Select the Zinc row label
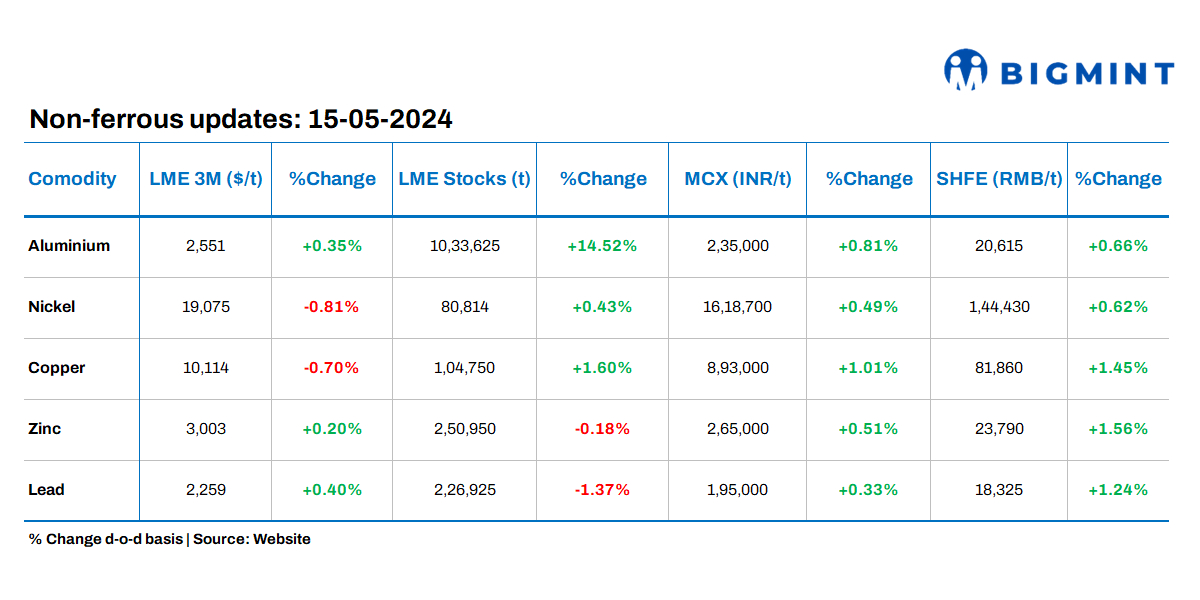This screenshot has height=600, width=1200. tap(45, 429)
